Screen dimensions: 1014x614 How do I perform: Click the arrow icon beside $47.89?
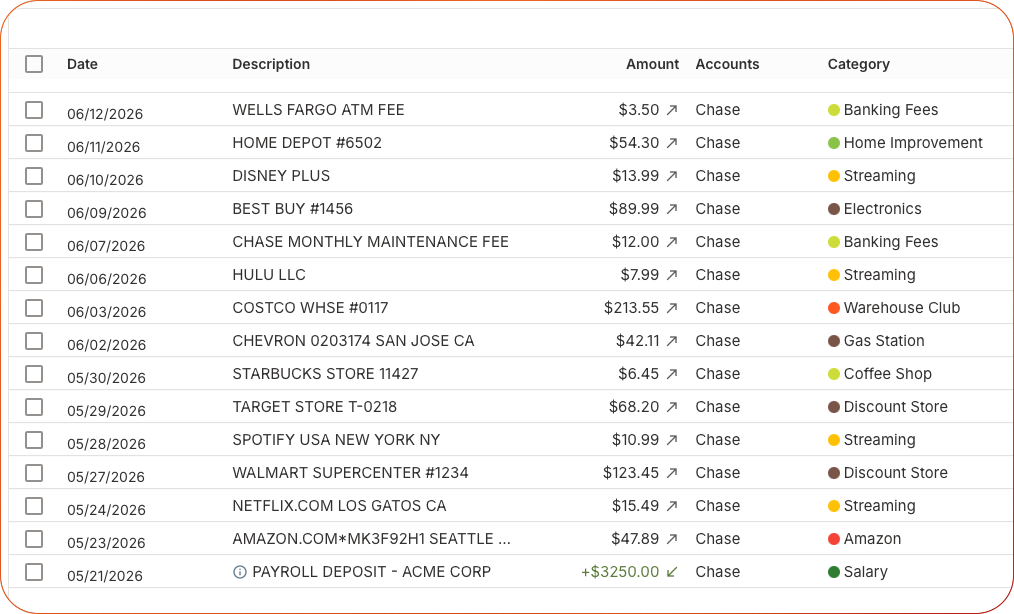672,539
